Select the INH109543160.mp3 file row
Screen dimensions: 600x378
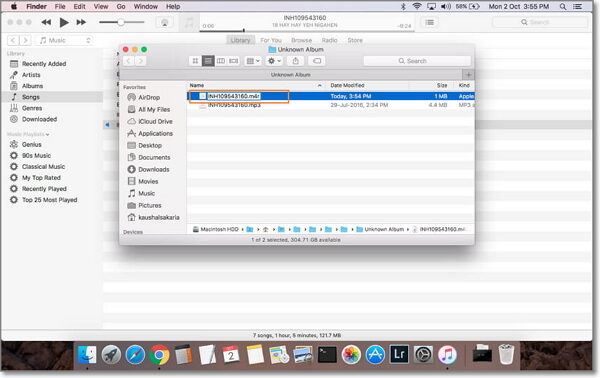331,105
